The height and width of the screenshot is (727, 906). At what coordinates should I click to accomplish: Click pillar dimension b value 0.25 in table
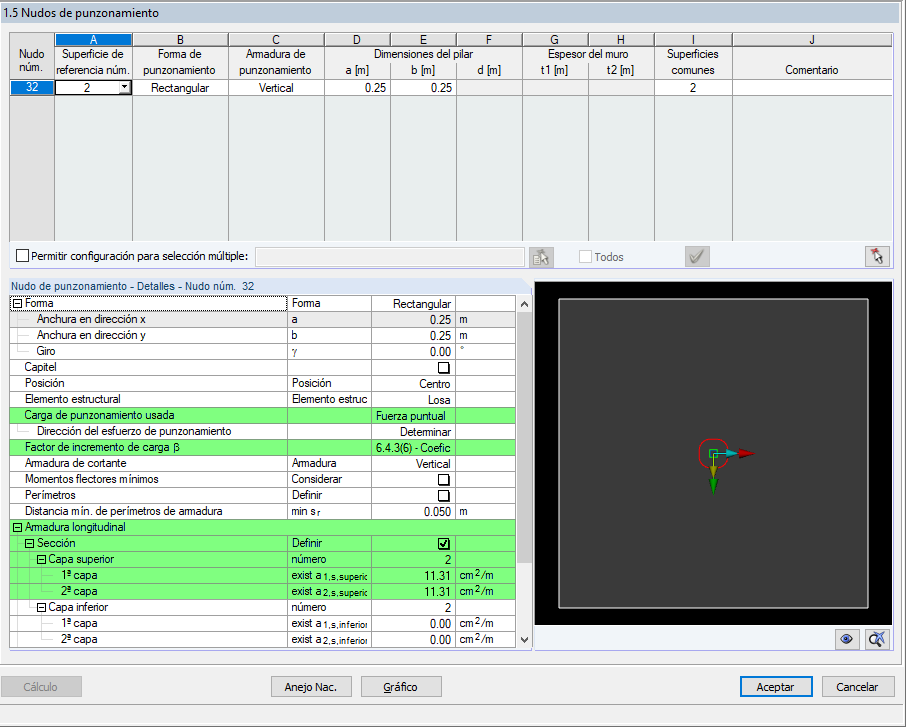[x=424, y=88]
